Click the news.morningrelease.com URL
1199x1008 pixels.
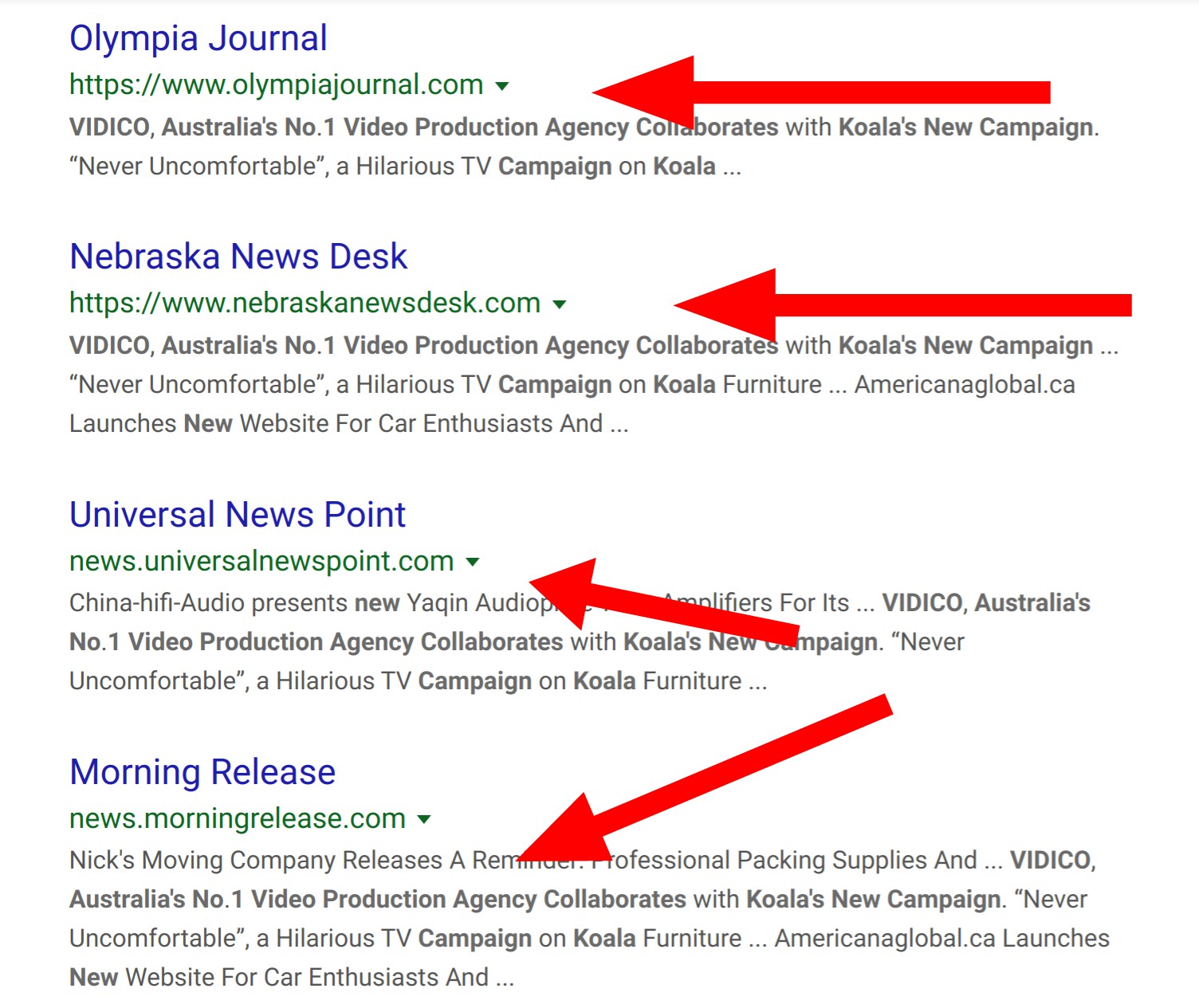(x=238, y=818)
